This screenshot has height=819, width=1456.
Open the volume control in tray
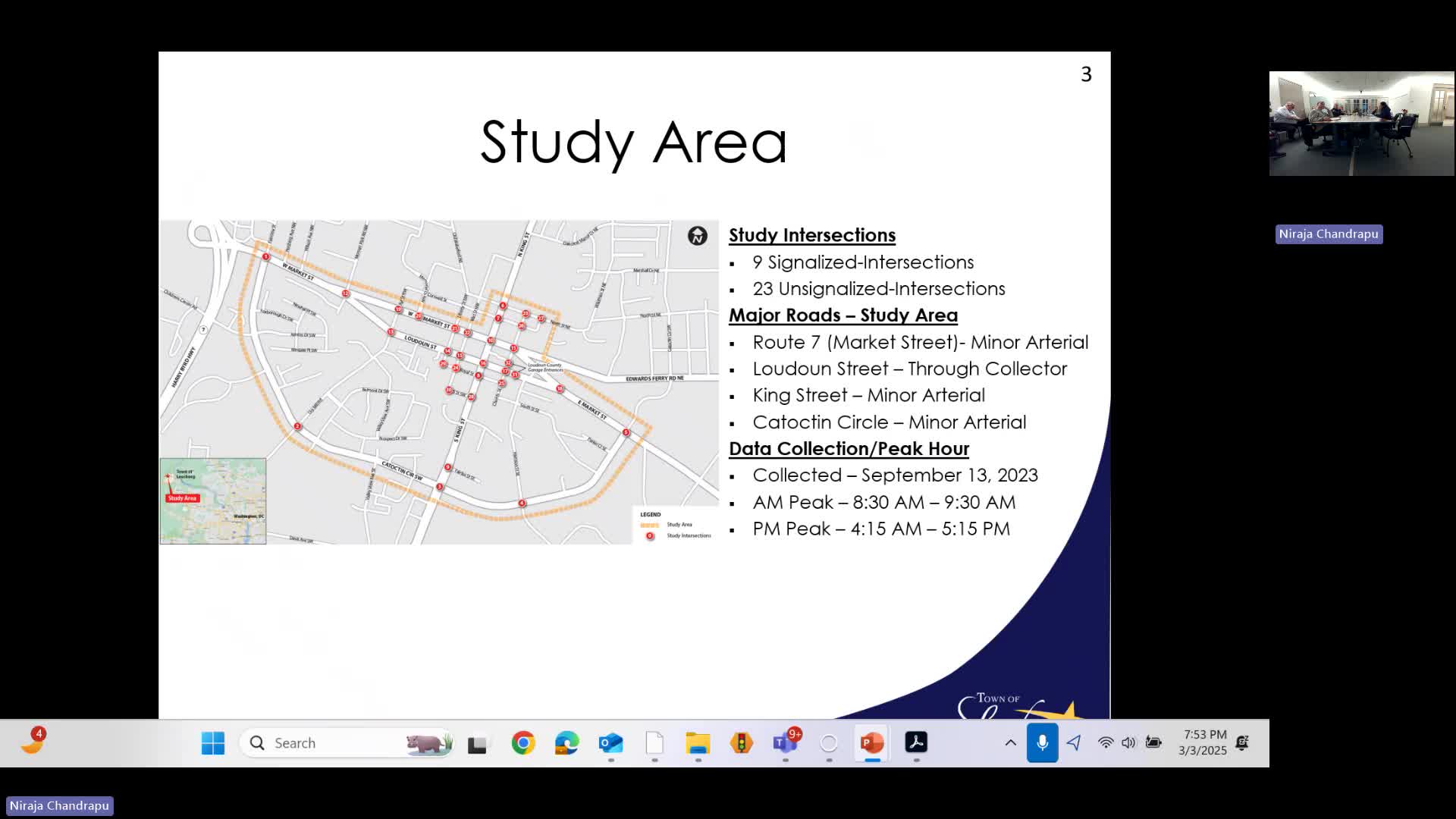tap(1128, 743)
